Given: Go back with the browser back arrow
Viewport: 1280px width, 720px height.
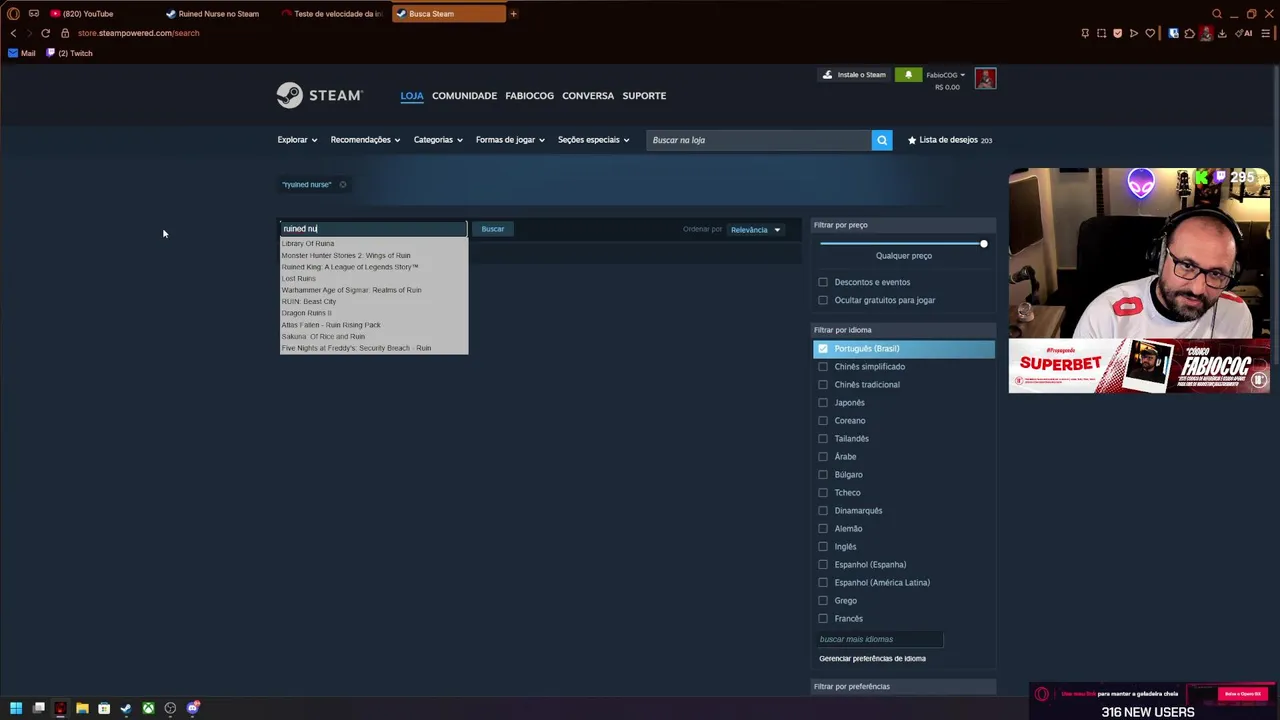Looking at the screenshot, I should click(13, 33).
